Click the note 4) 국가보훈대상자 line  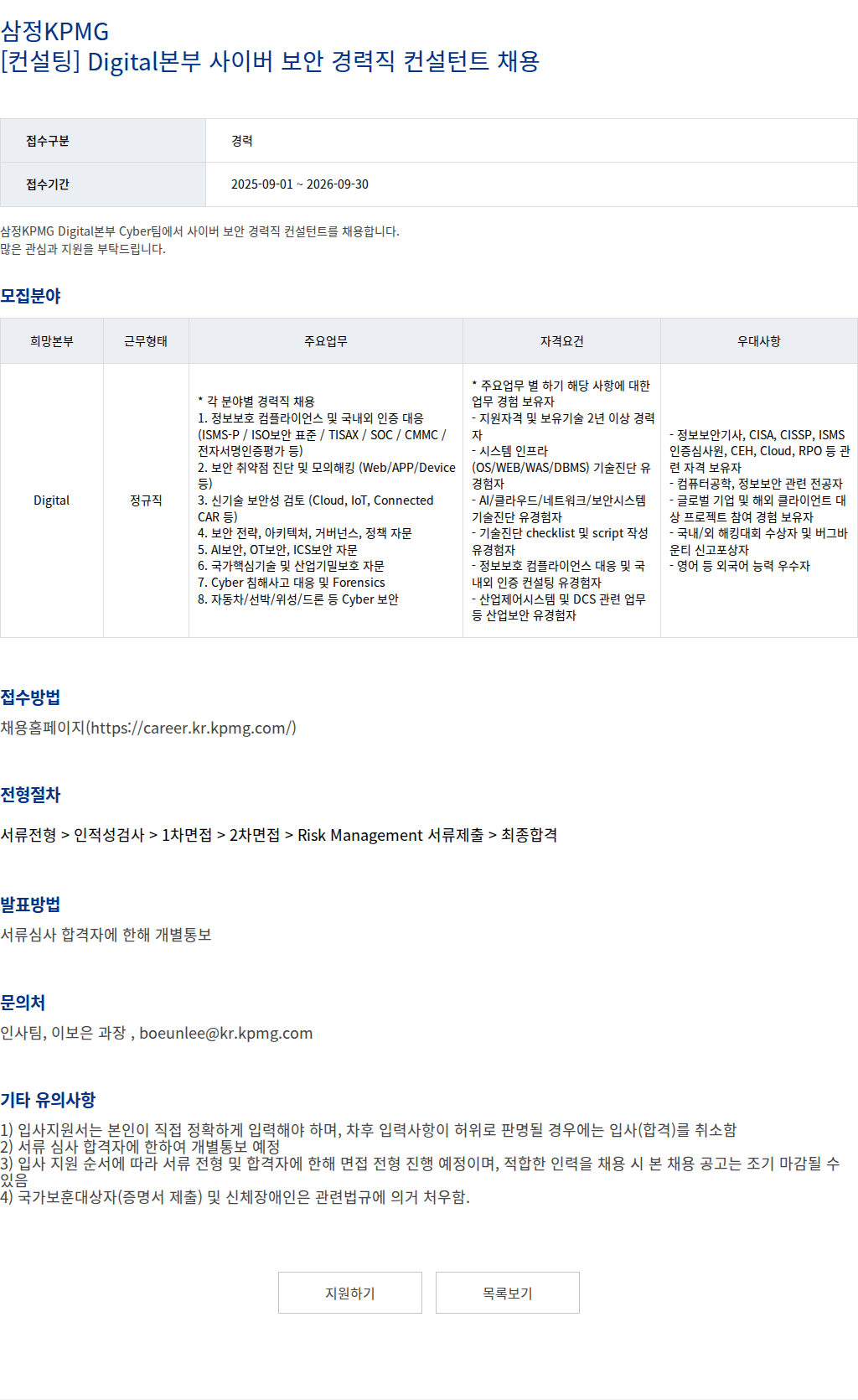235,1197
